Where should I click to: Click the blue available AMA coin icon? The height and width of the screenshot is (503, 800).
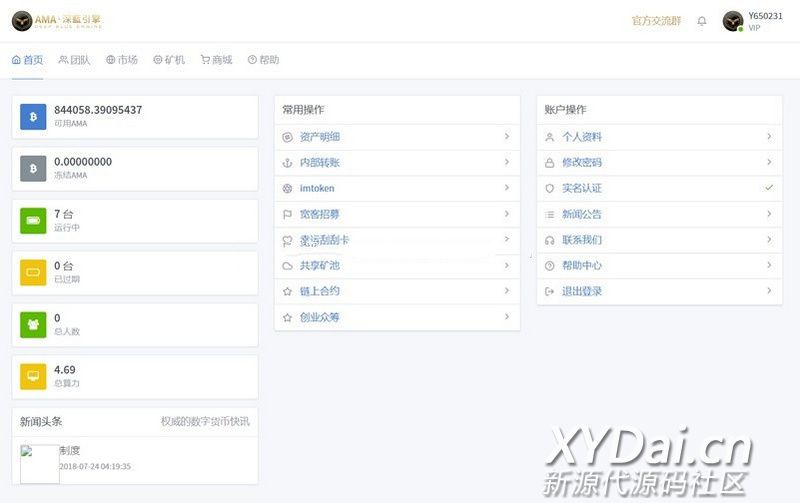pyautogui.click(x=33, y=117)
